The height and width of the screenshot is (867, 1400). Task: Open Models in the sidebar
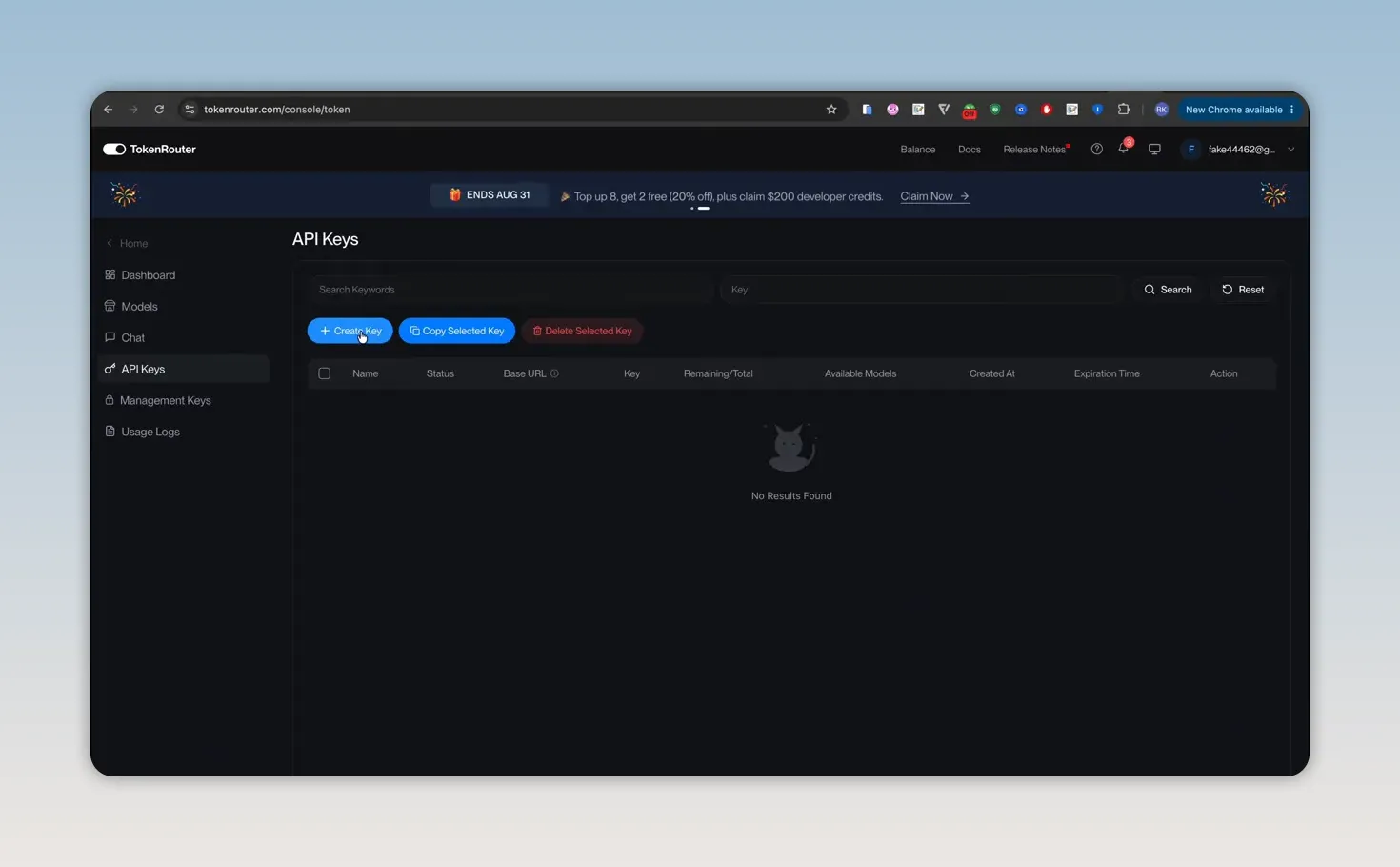pos(183,307)
